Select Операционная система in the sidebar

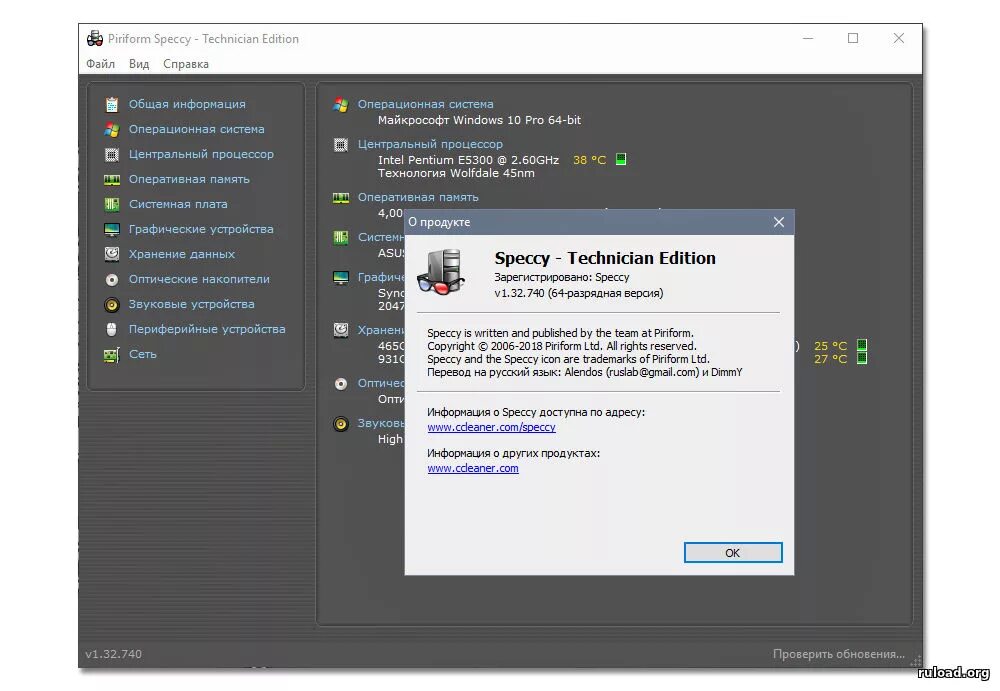[x=196, y=129]
